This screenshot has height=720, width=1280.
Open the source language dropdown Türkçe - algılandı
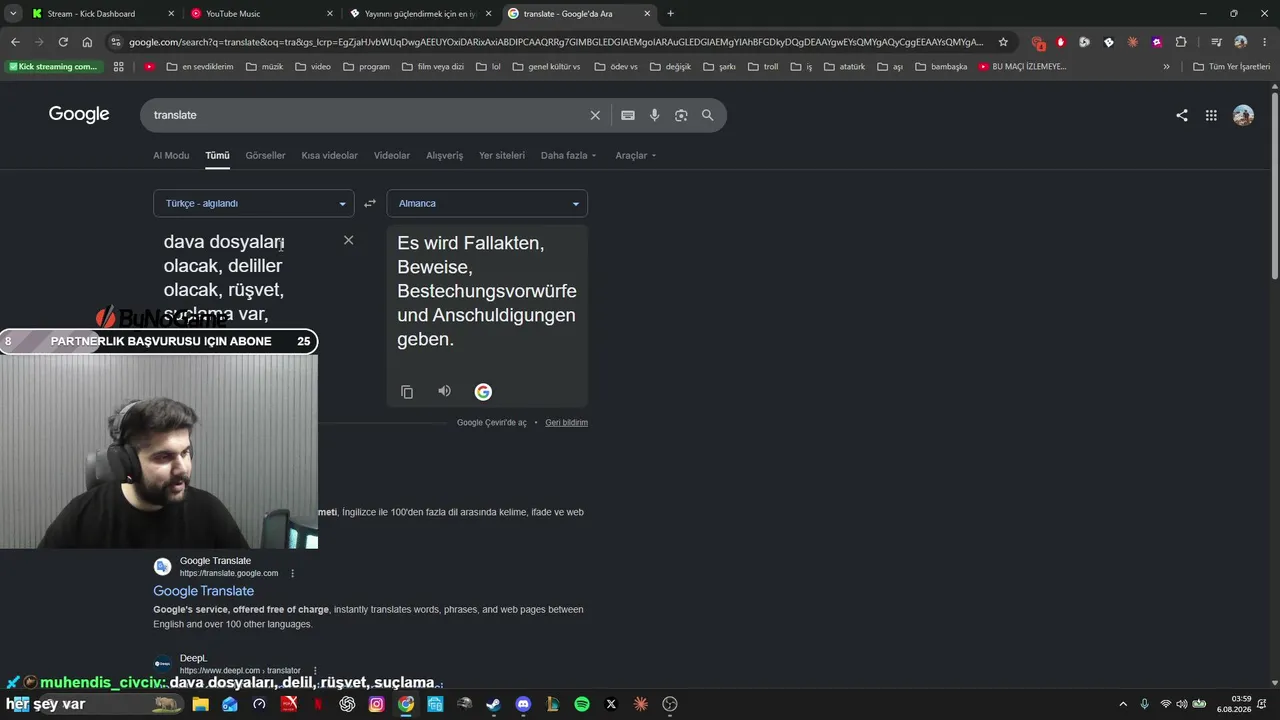[x=254, y=203]
